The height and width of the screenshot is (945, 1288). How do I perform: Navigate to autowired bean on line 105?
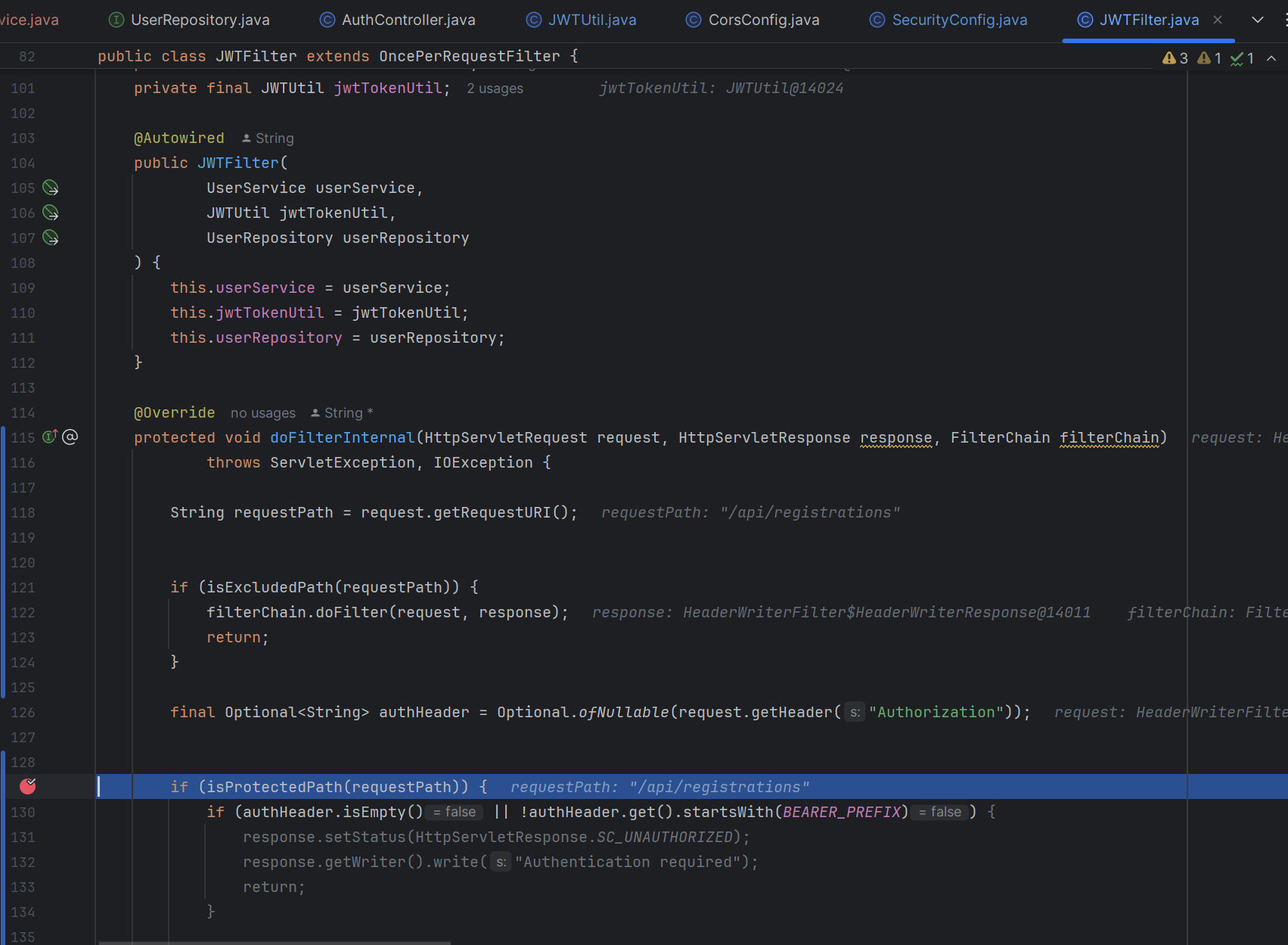(51, 188)
